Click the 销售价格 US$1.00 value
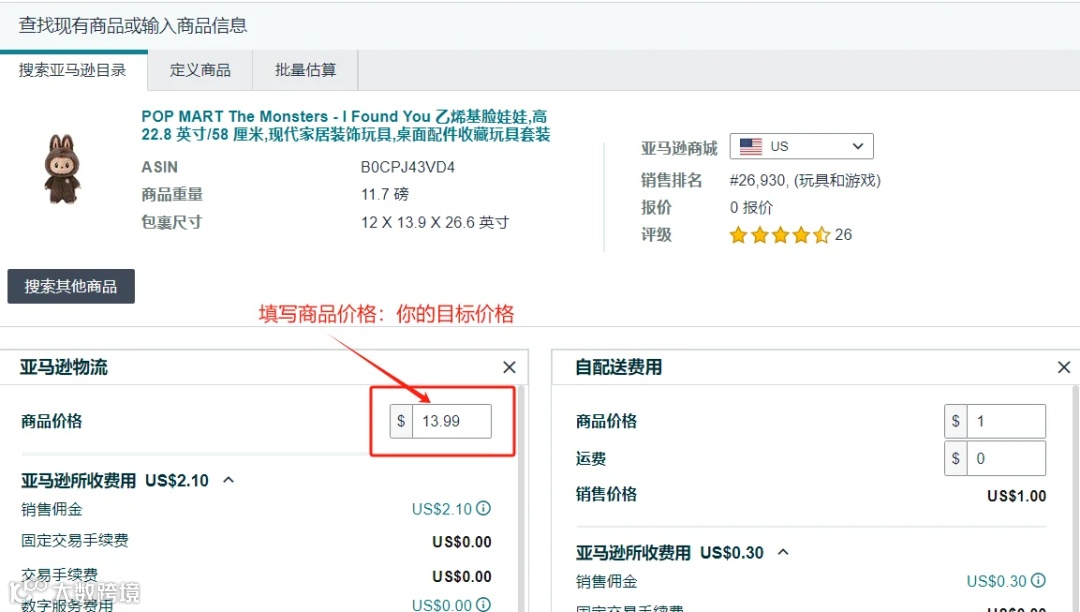This screenshot has width=1080, height=612. [1017, 496]
